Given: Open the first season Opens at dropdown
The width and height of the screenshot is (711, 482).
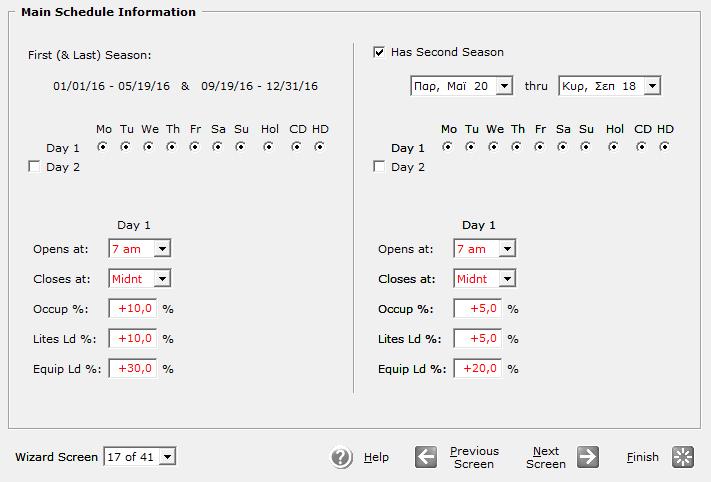Looking at the screenshot, I should point(140,248).
